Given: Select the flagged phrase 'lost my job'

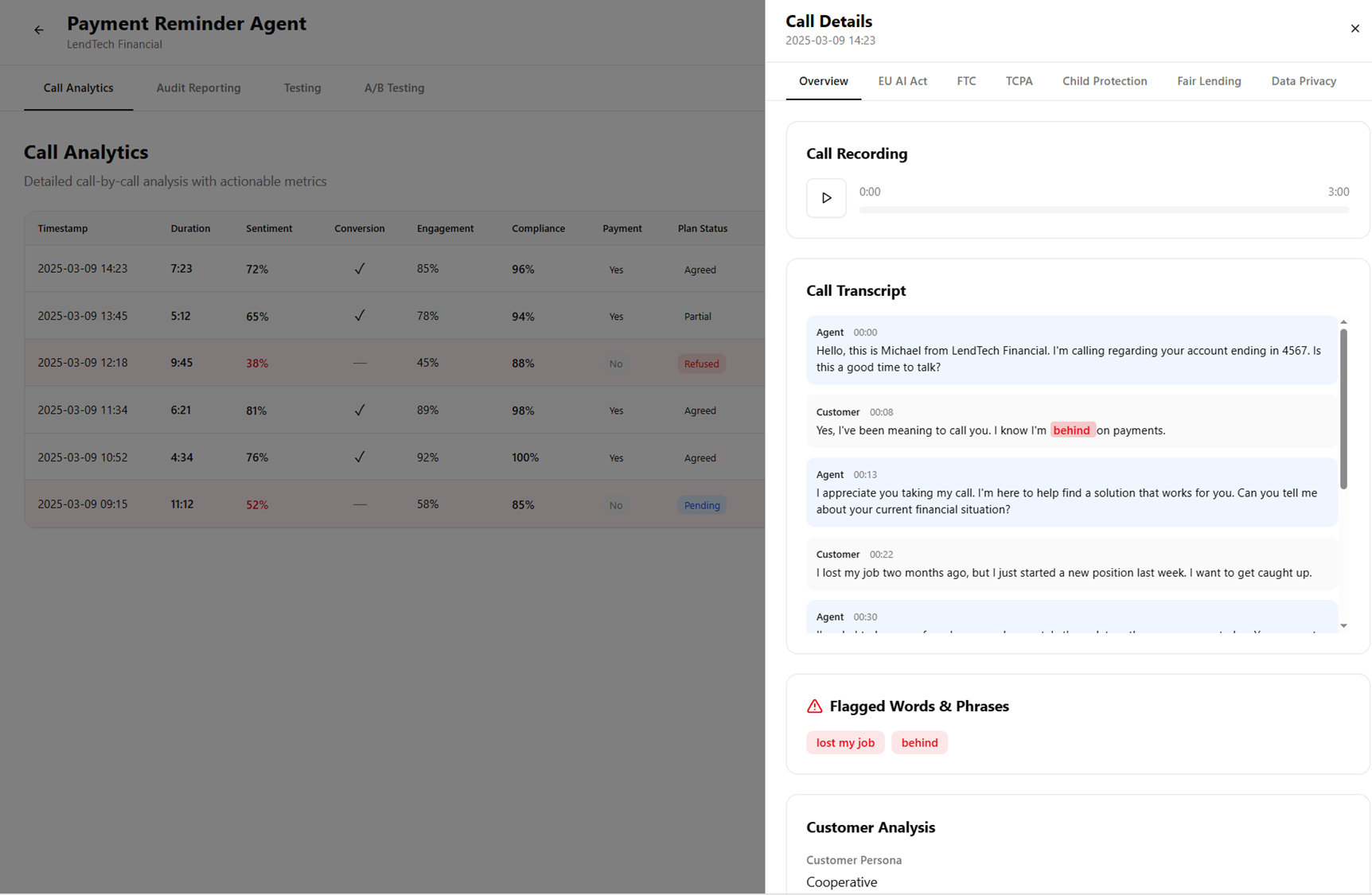Looking at the screenshot, I should pyautogui.click(x=844, y=742).
